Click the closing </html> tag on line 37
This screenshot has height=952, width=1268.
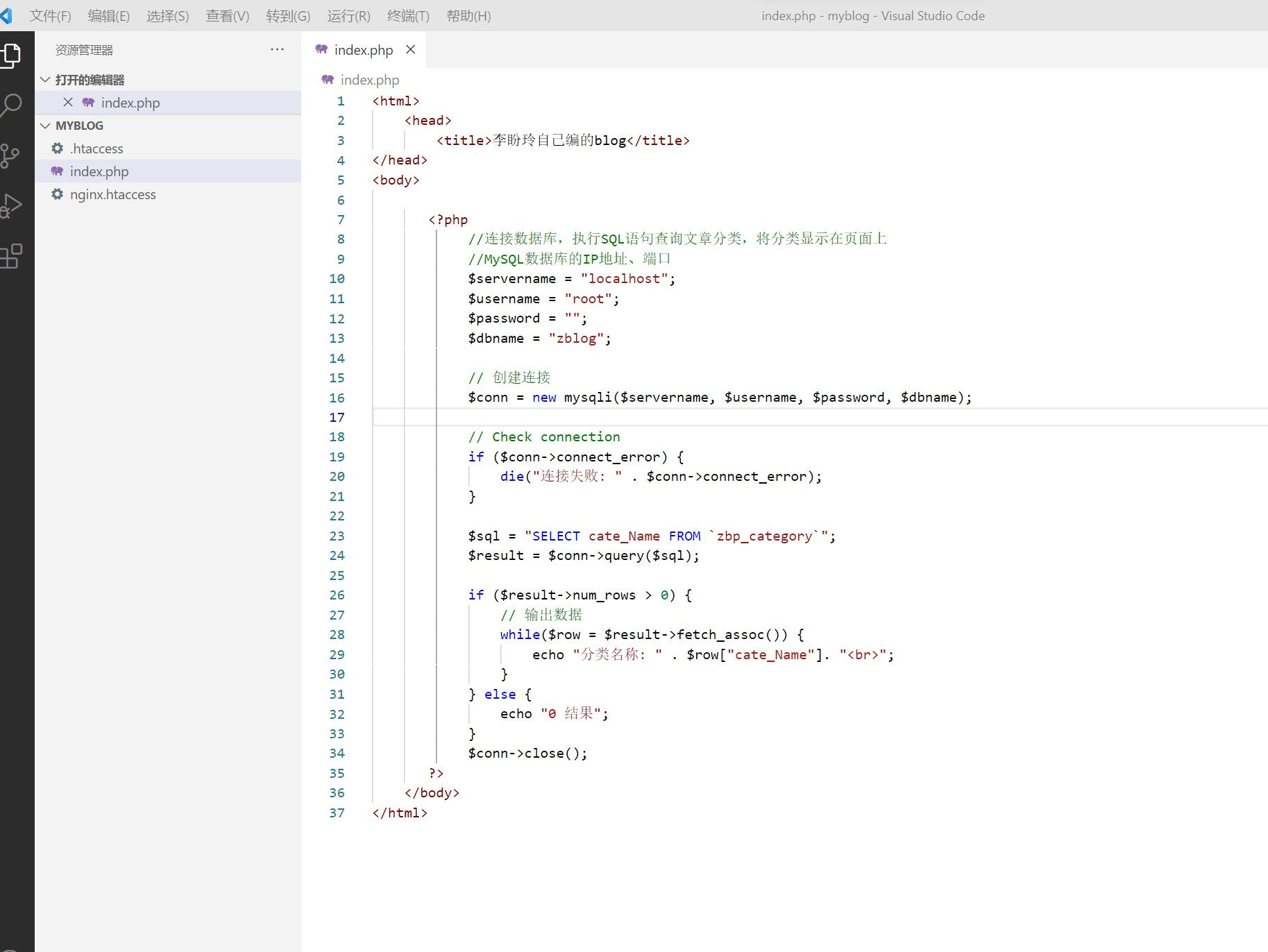[400, 813]
